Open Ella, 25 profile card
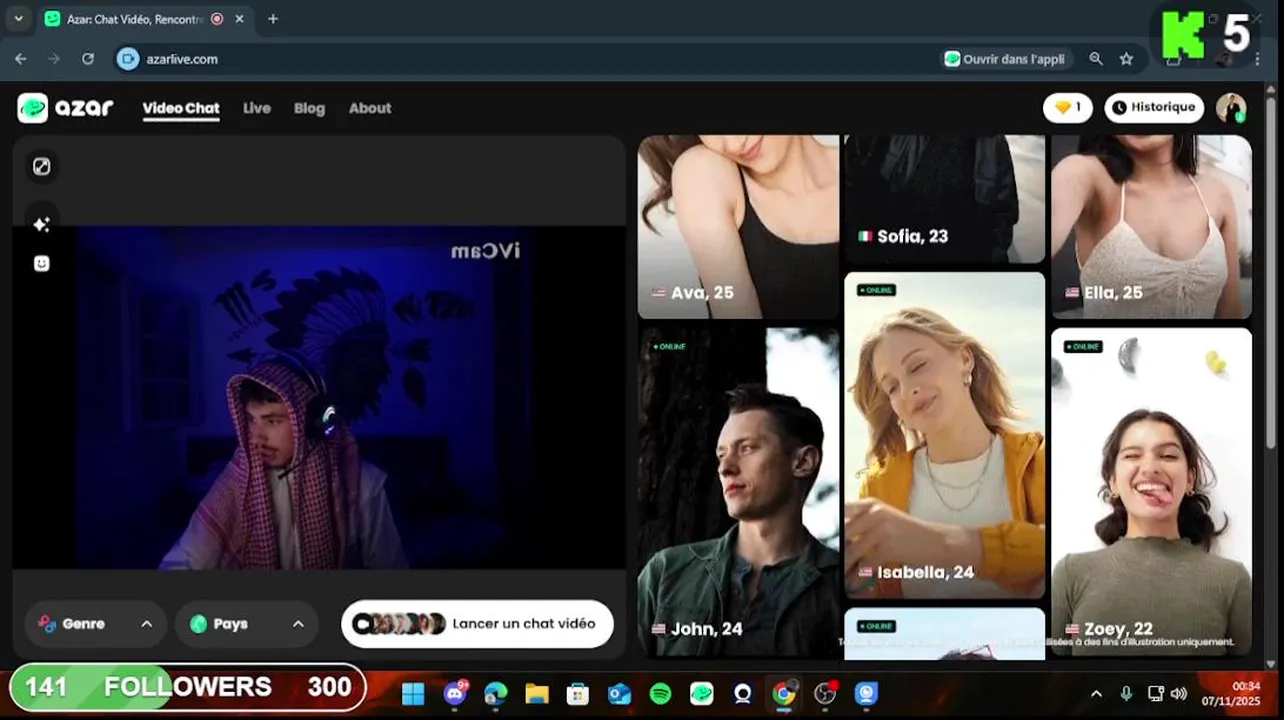The image size is (1284, 720). point(1151,227)
